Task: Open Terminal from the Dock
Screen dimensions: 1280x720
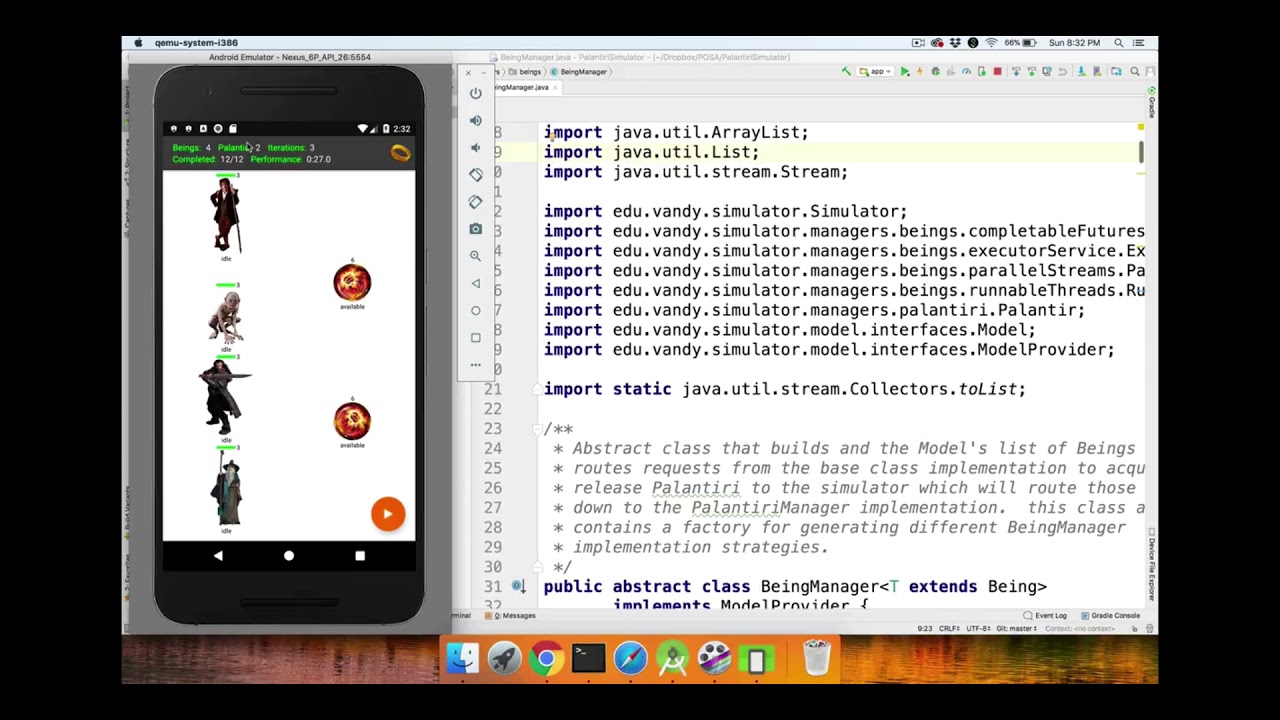Action: click(588, 659)
